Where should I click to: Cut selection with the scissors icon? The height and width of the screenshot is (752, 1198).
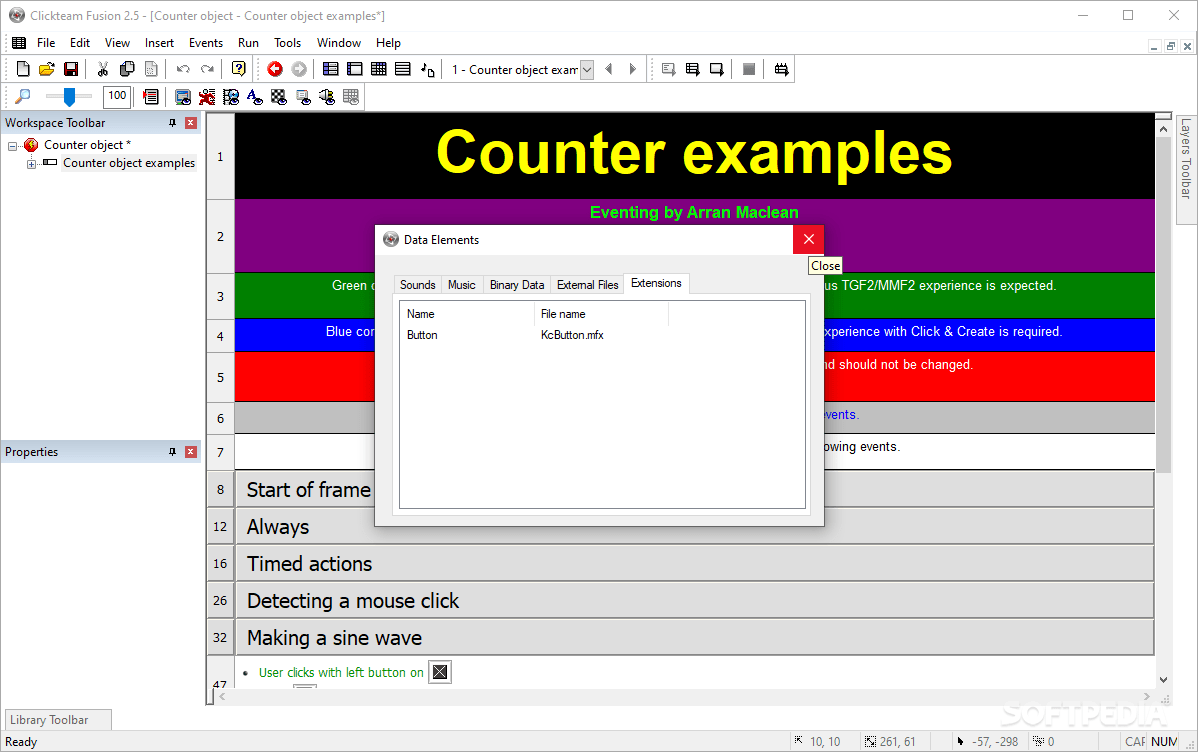(x=102, y=70)
